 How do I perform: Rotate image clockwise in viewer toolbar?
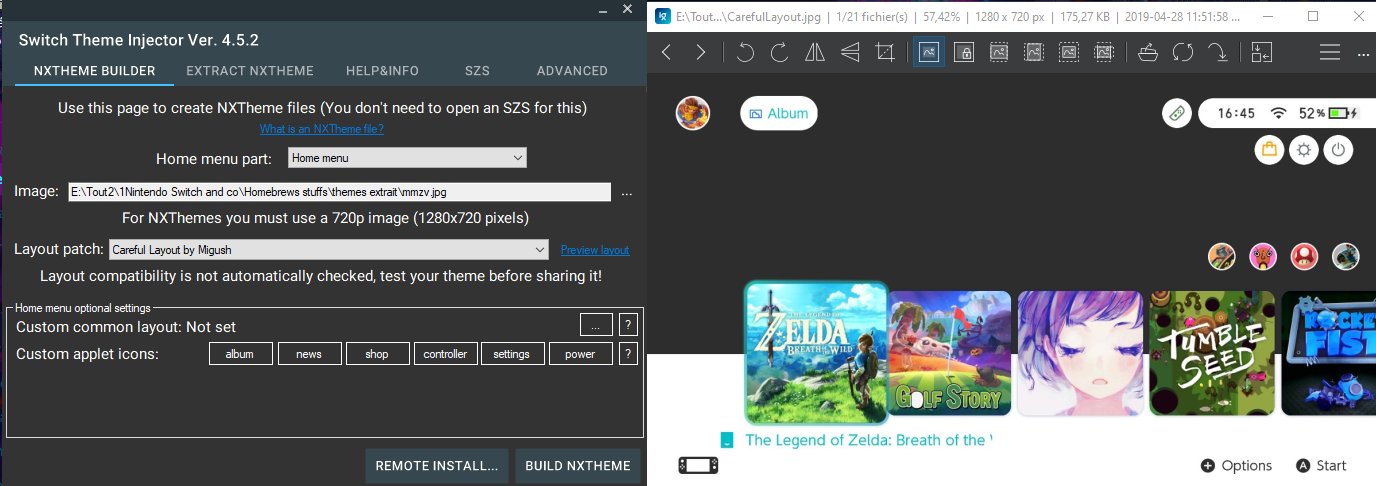780,52
